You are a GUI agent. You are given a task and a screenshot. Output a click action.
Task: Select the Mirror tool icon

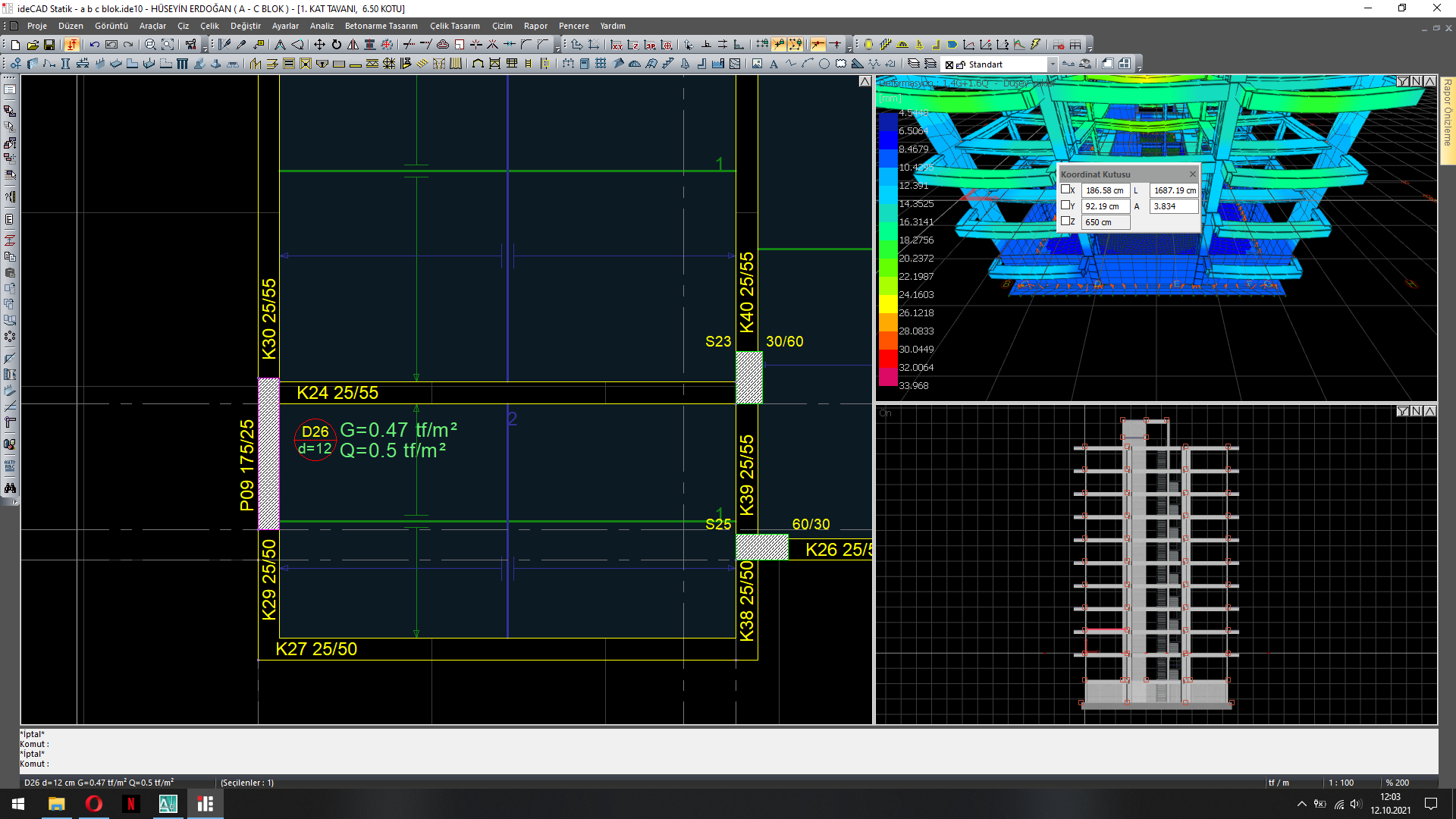point(353,45)
